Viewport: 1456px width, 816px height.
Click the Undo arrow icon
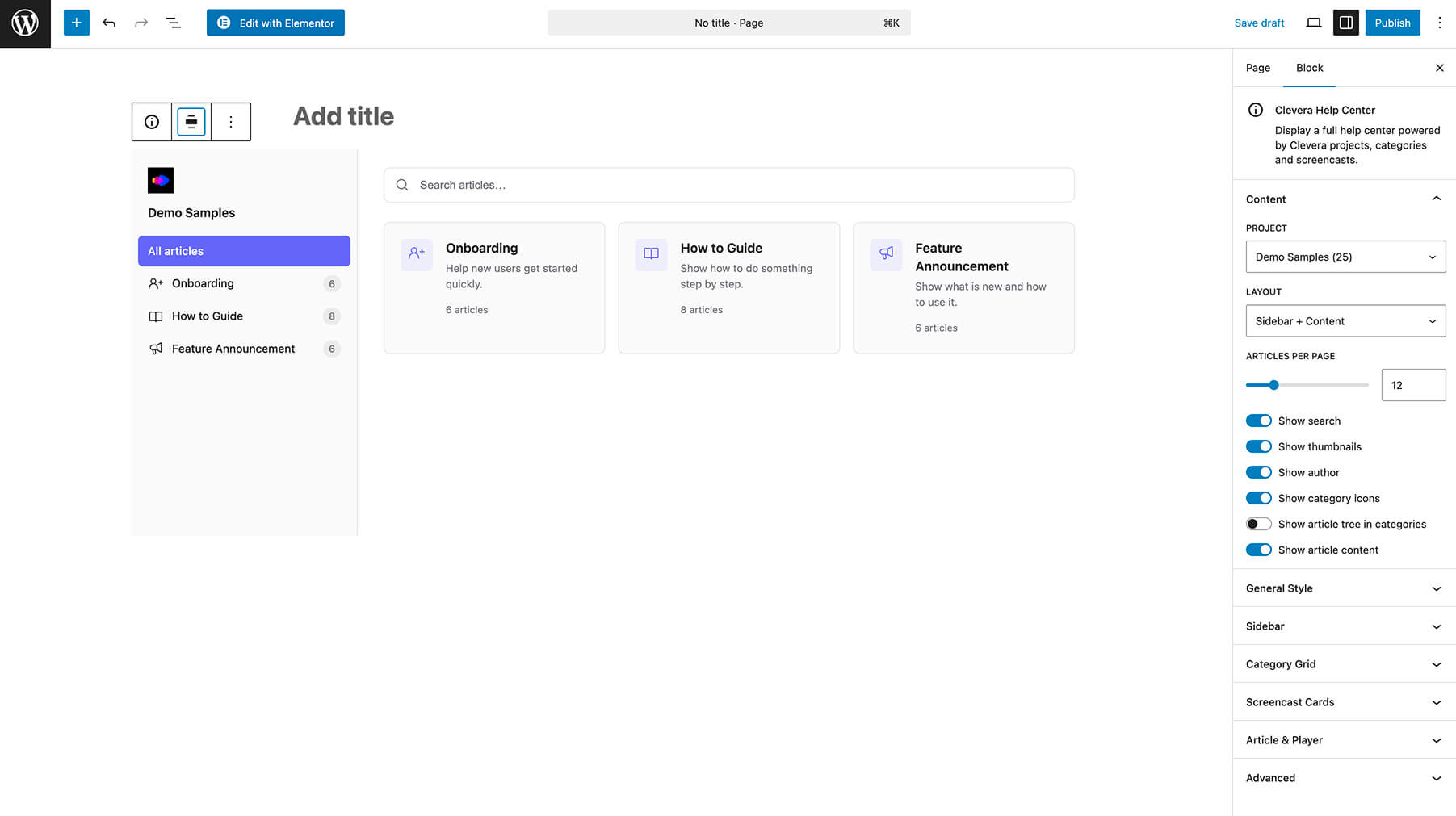pyautogui.click(x=109, y=23)
